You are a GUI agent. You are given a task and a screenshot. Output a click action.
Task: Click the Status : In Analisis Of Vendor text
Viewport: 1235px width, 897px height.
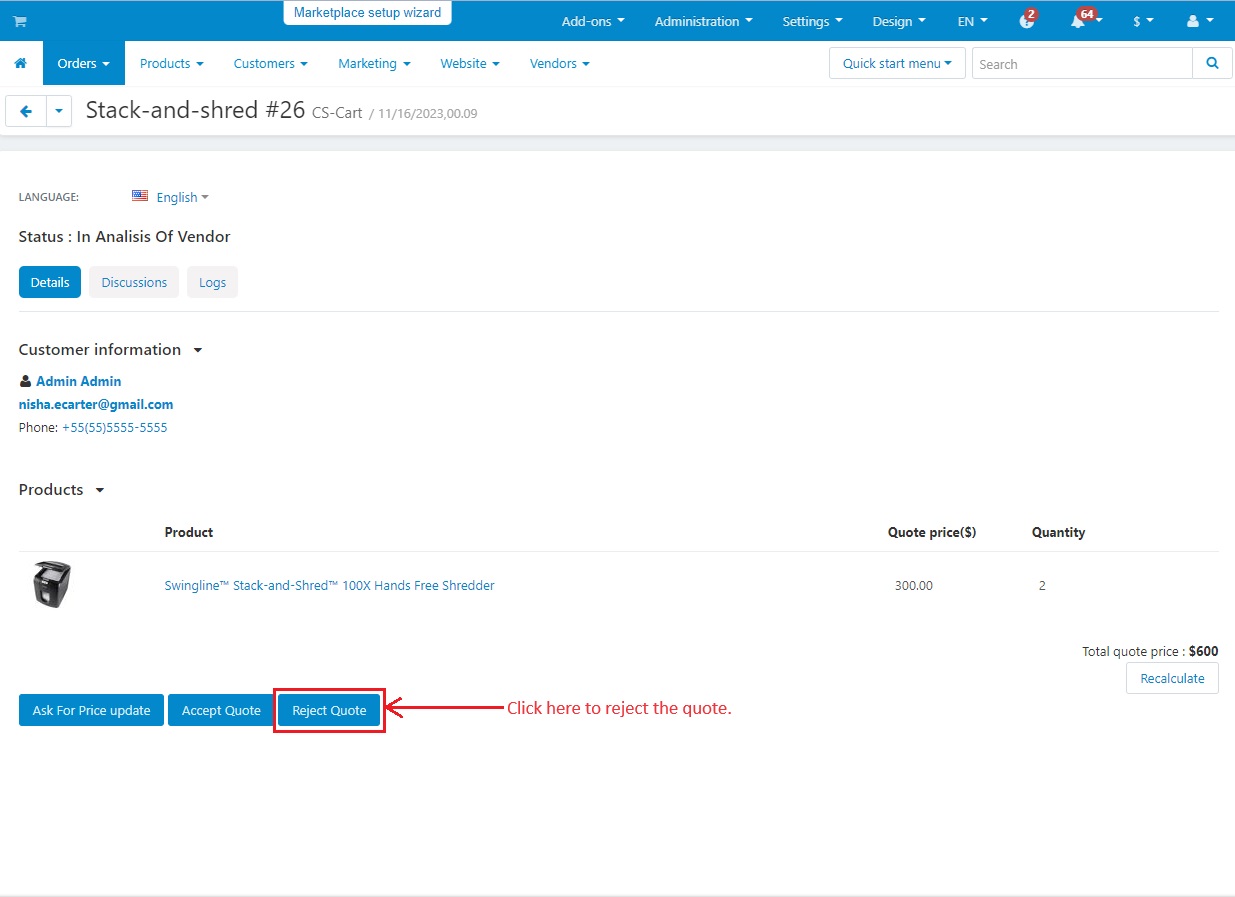coord(125,237)
